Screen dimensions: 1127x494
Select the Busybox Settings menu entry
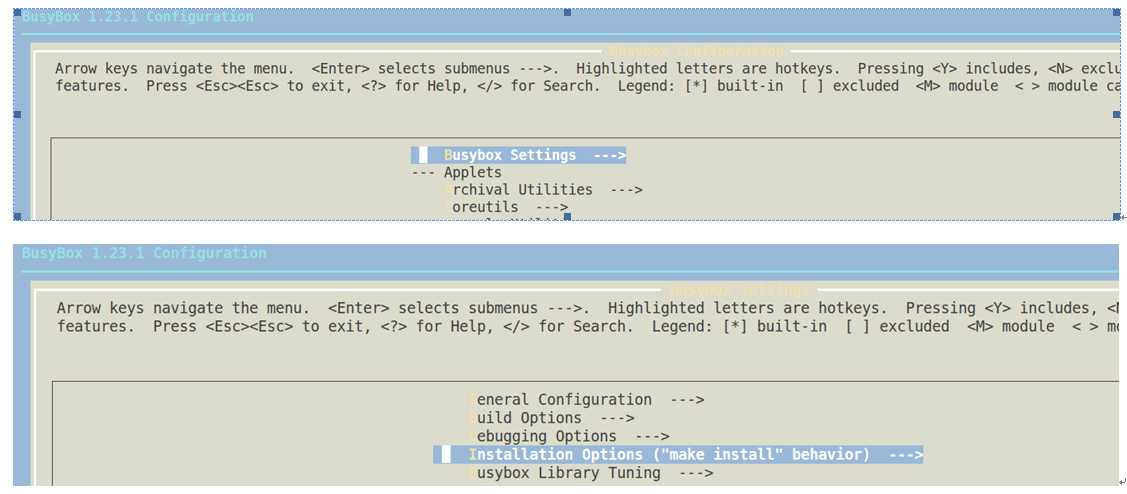tap(518, 155)
